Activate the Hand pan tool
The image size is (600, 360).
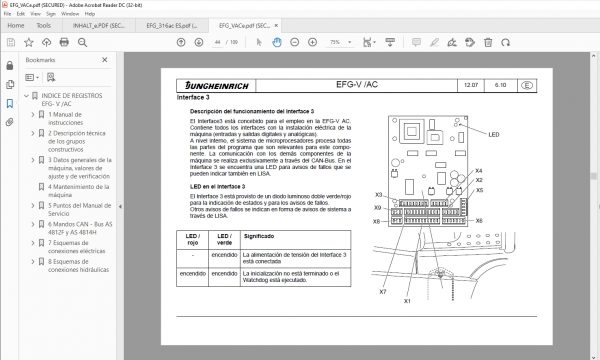pos(277,42)
